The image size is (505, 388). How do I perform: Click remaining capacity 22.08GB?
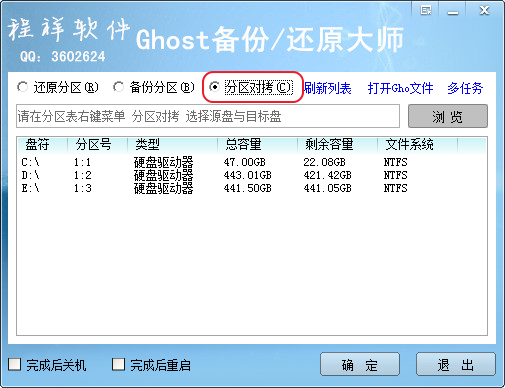(324, 162)
